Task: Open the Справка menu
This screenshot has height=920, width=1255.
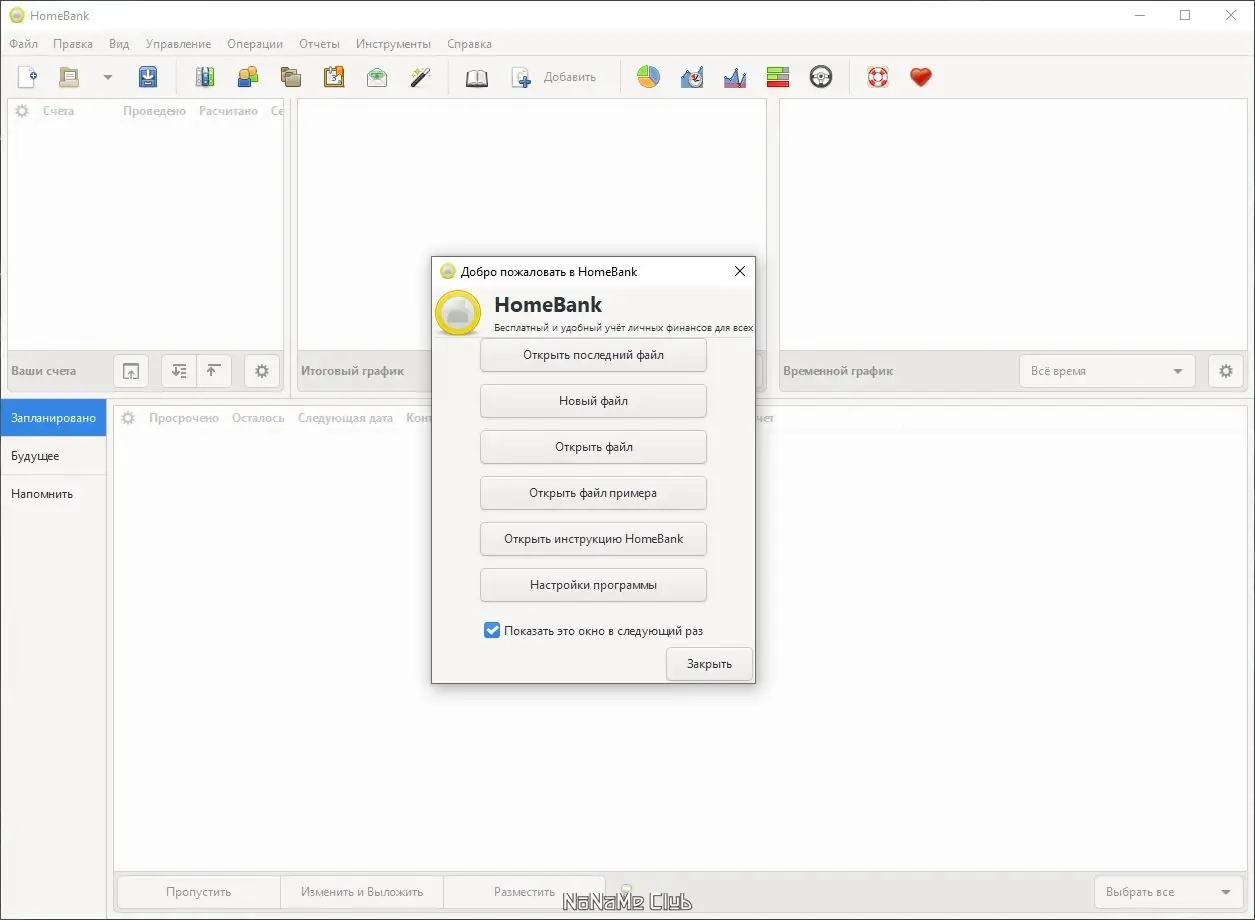Action: coord(469,44)
